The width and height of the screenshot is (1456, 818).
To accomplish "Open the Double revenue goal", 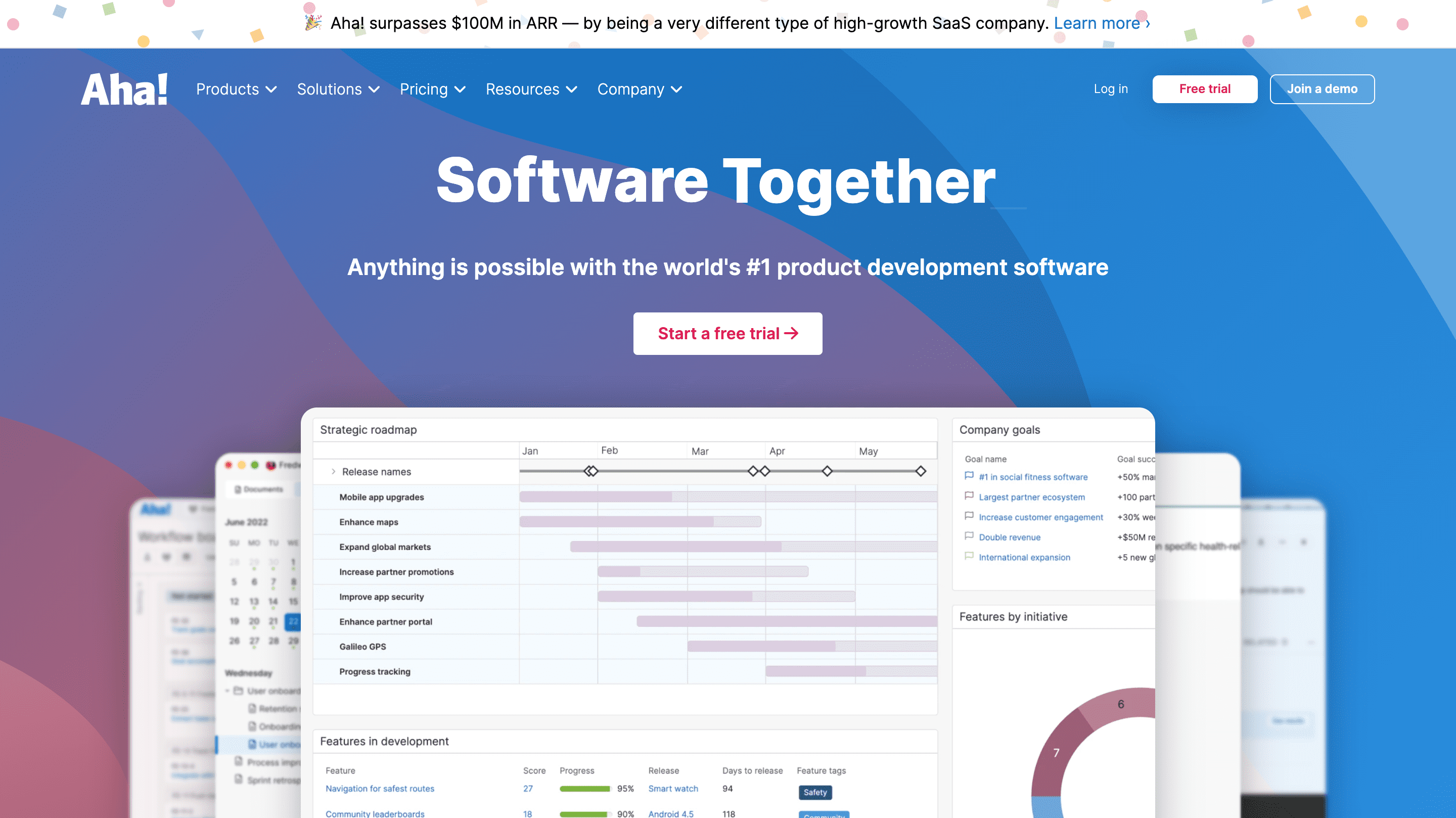I will pyautogui.click(x=1010, y=537).
